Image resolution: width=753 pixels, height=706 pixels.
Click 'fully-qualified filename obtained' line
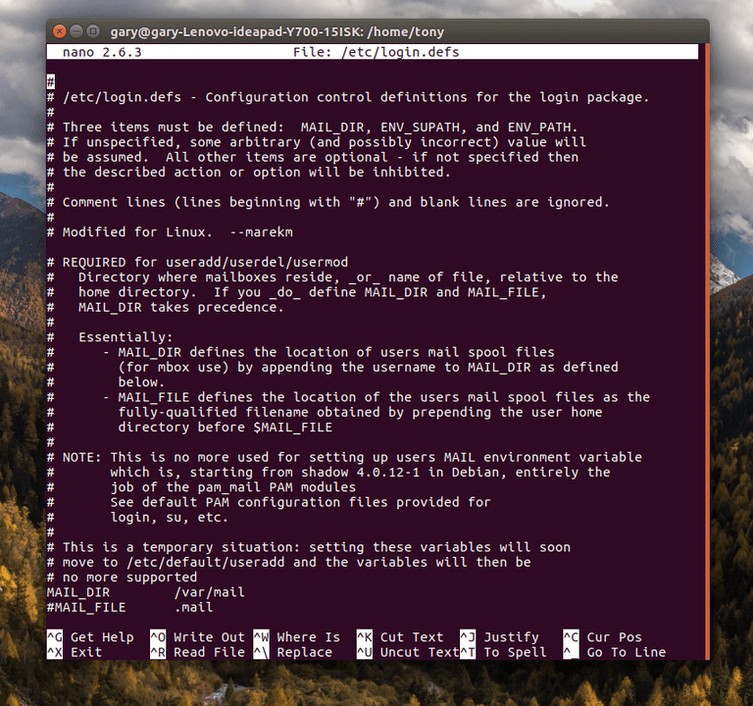click(x=325, y=412)
